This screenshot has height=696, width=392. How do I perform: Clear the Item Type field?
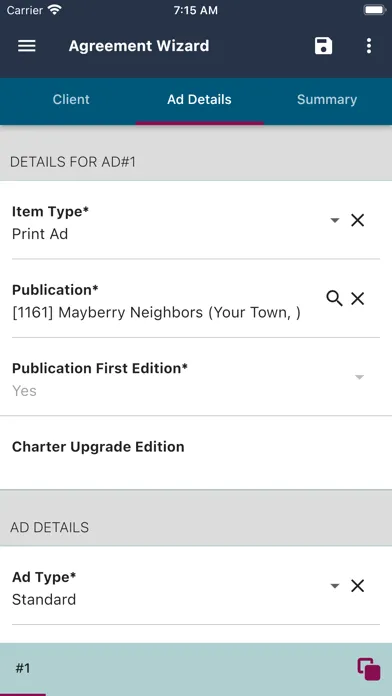[x=357, y=220]
